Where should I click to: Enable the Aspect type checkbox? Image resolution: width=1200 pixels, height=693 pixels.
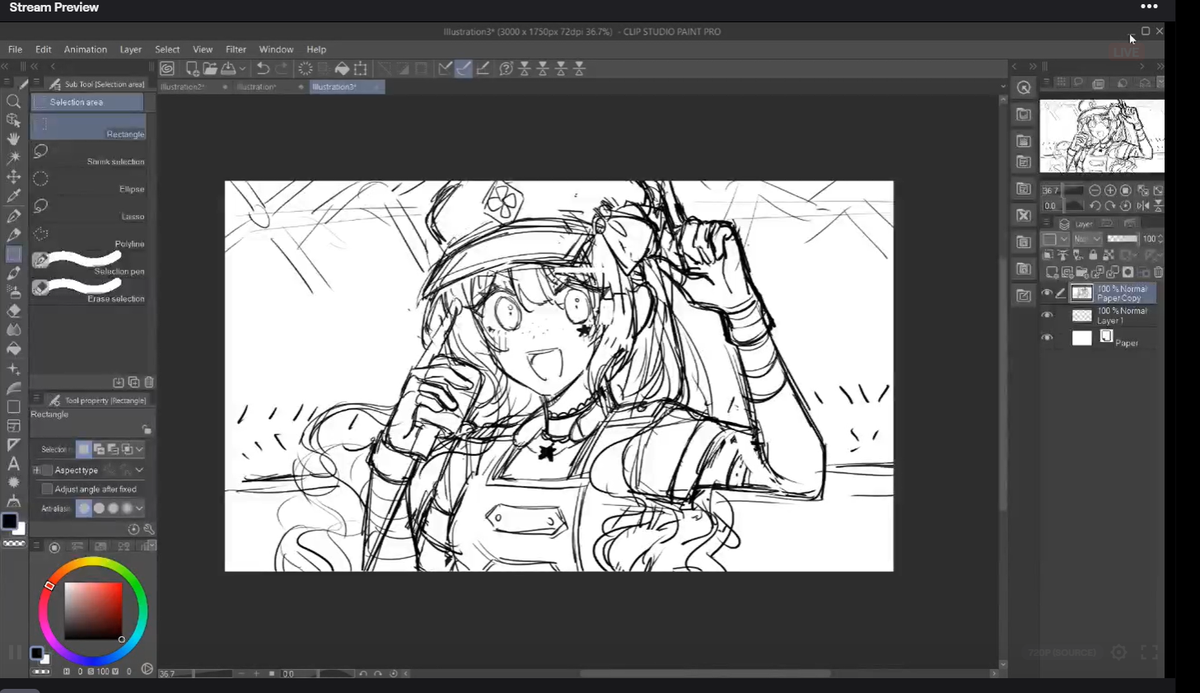click(x=47, y=470)
